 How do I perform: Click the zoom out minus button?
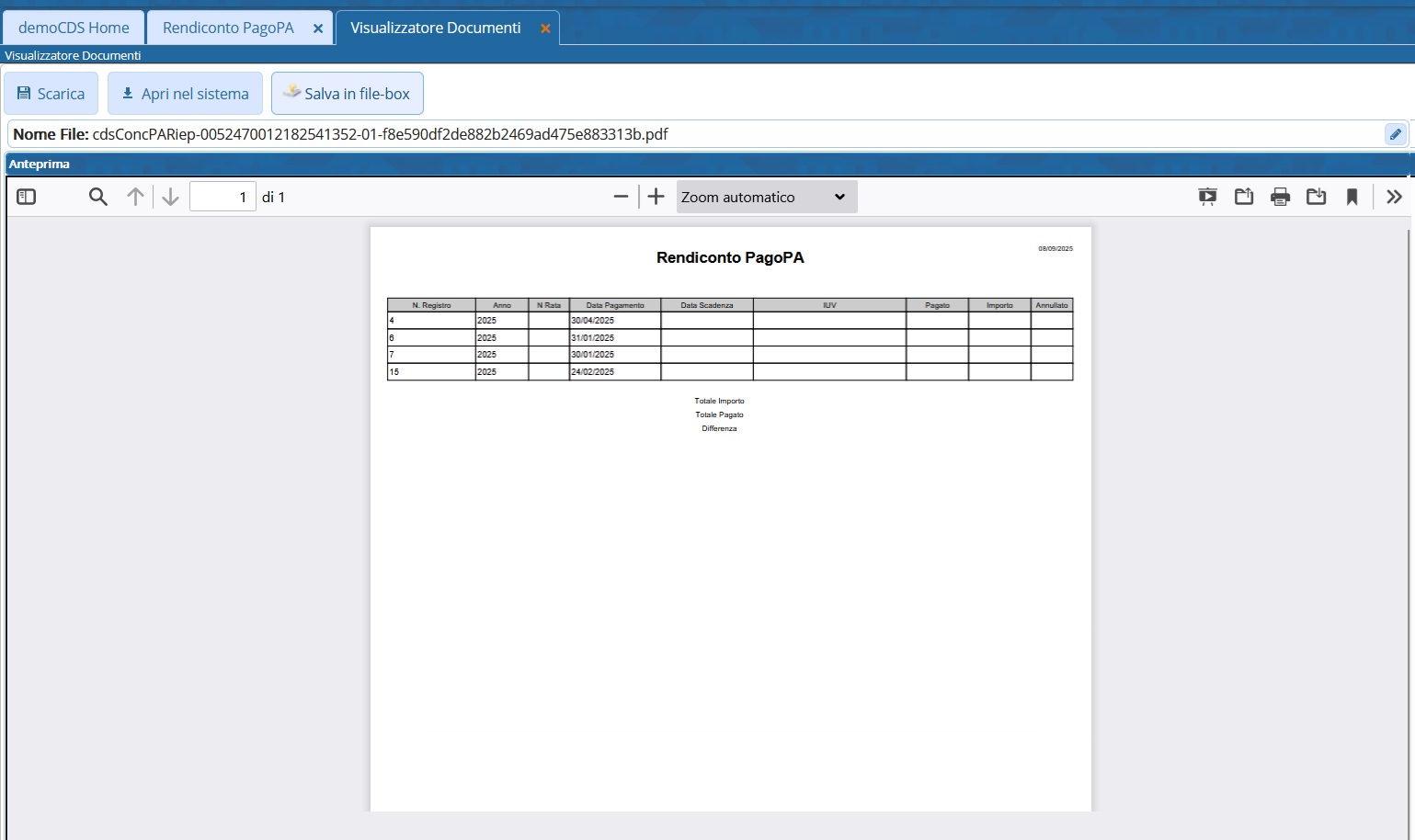click(621, 197)
